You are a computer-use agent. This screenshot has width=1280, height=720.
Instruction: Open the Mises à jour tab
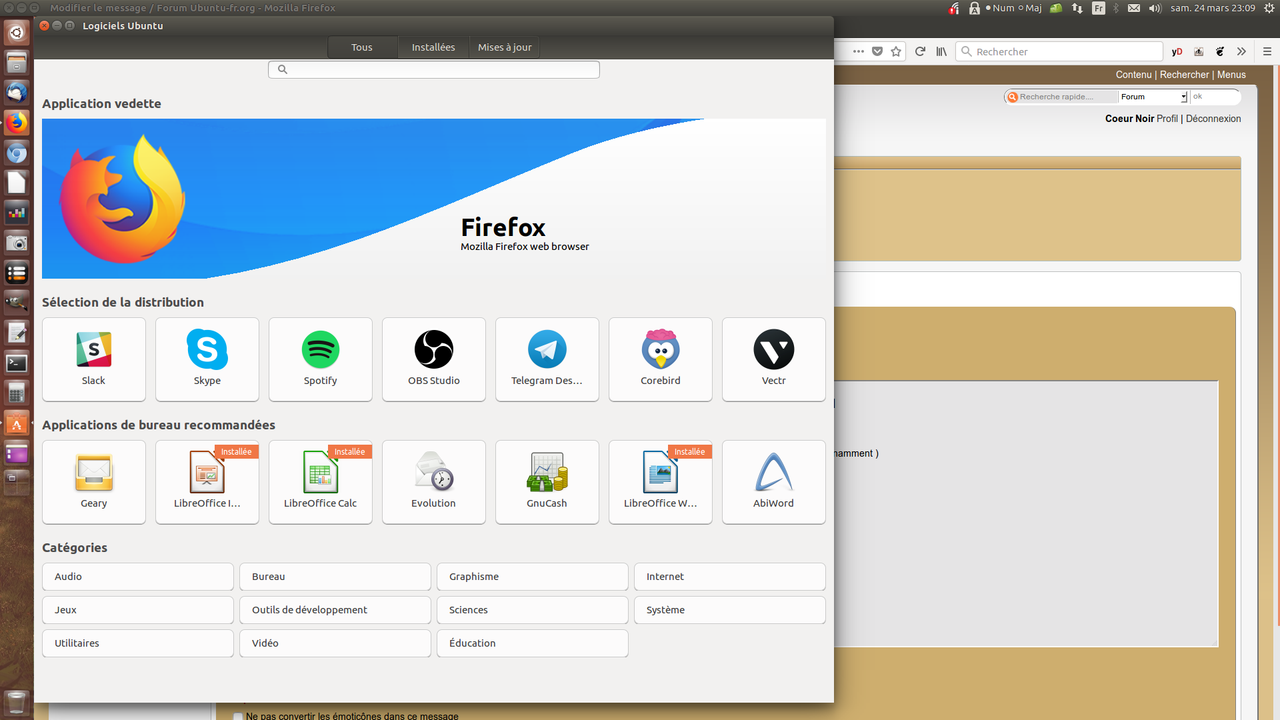pyautogui.click(x=505, y=47)
